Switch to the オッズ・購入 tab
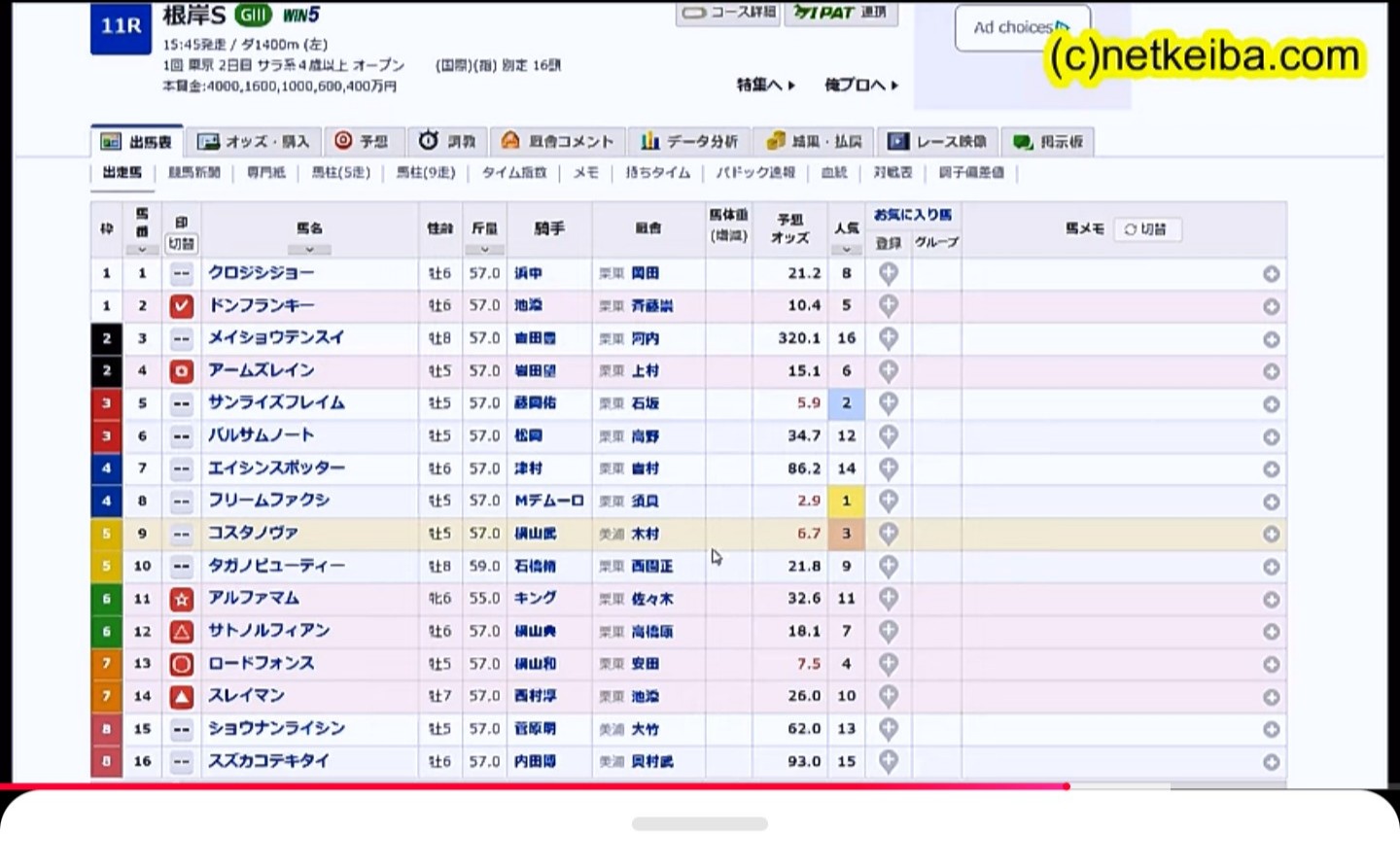The image size is (1400, 868). click(x=254, y=142)
